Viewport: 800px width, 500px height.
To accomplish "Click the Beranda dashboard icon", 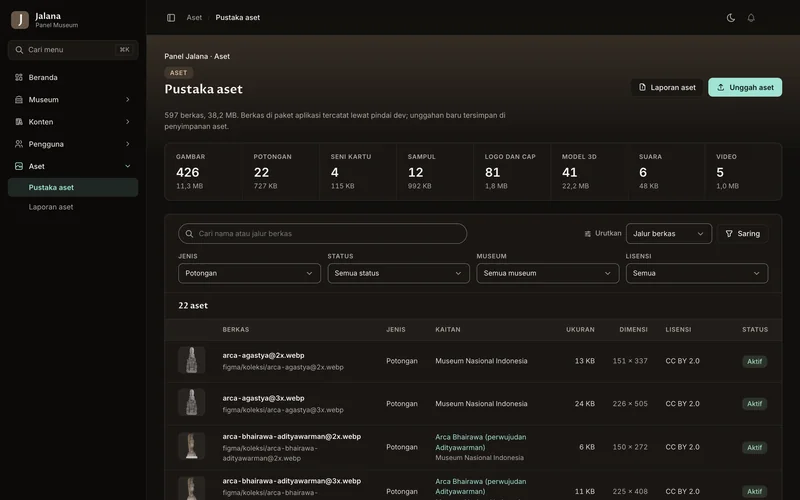I will click(x=19, y=78).
